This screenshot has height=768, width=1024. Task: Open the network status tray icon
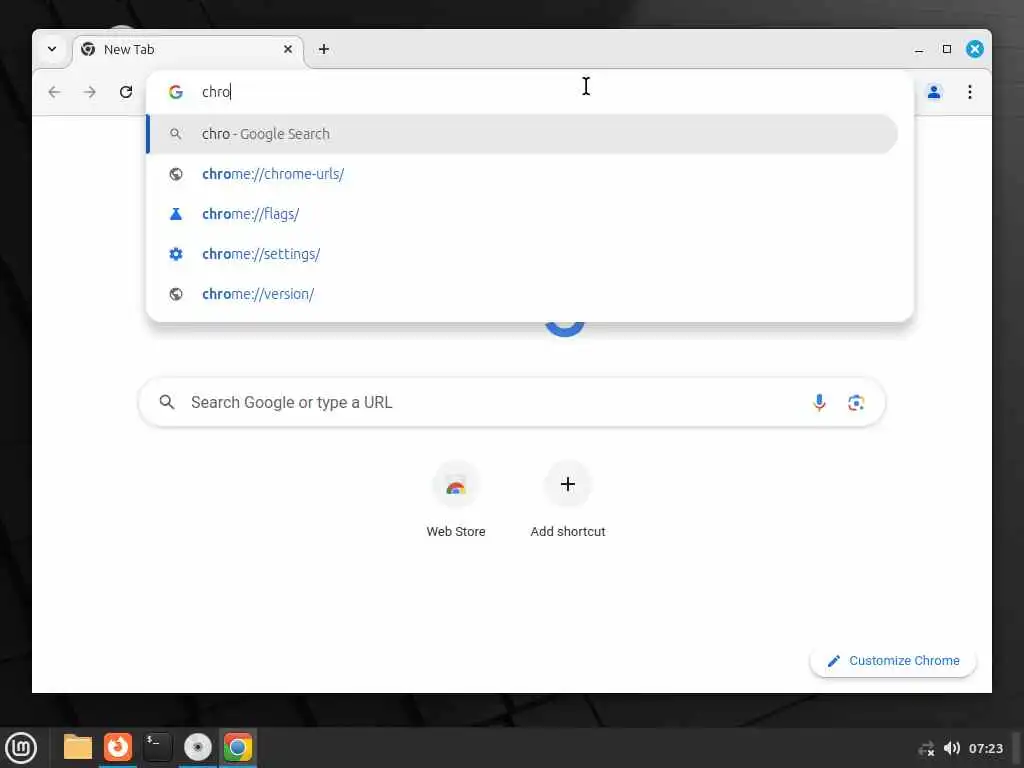[927, 748]
